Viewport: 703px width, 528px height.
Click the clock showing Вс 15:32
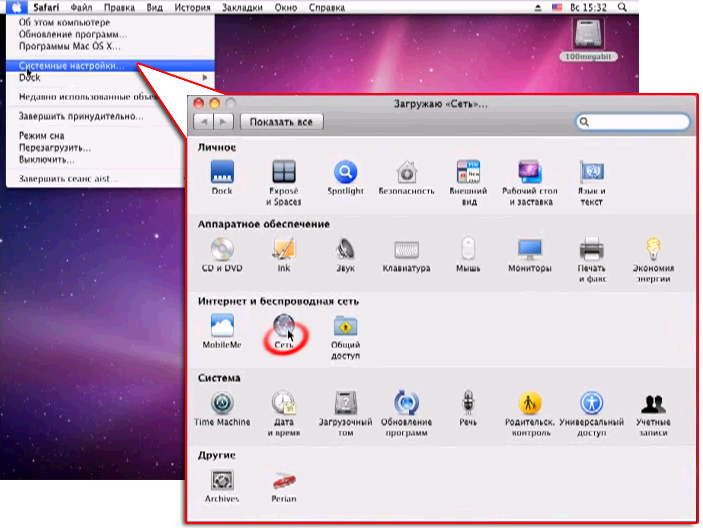(x=588, y=8)
